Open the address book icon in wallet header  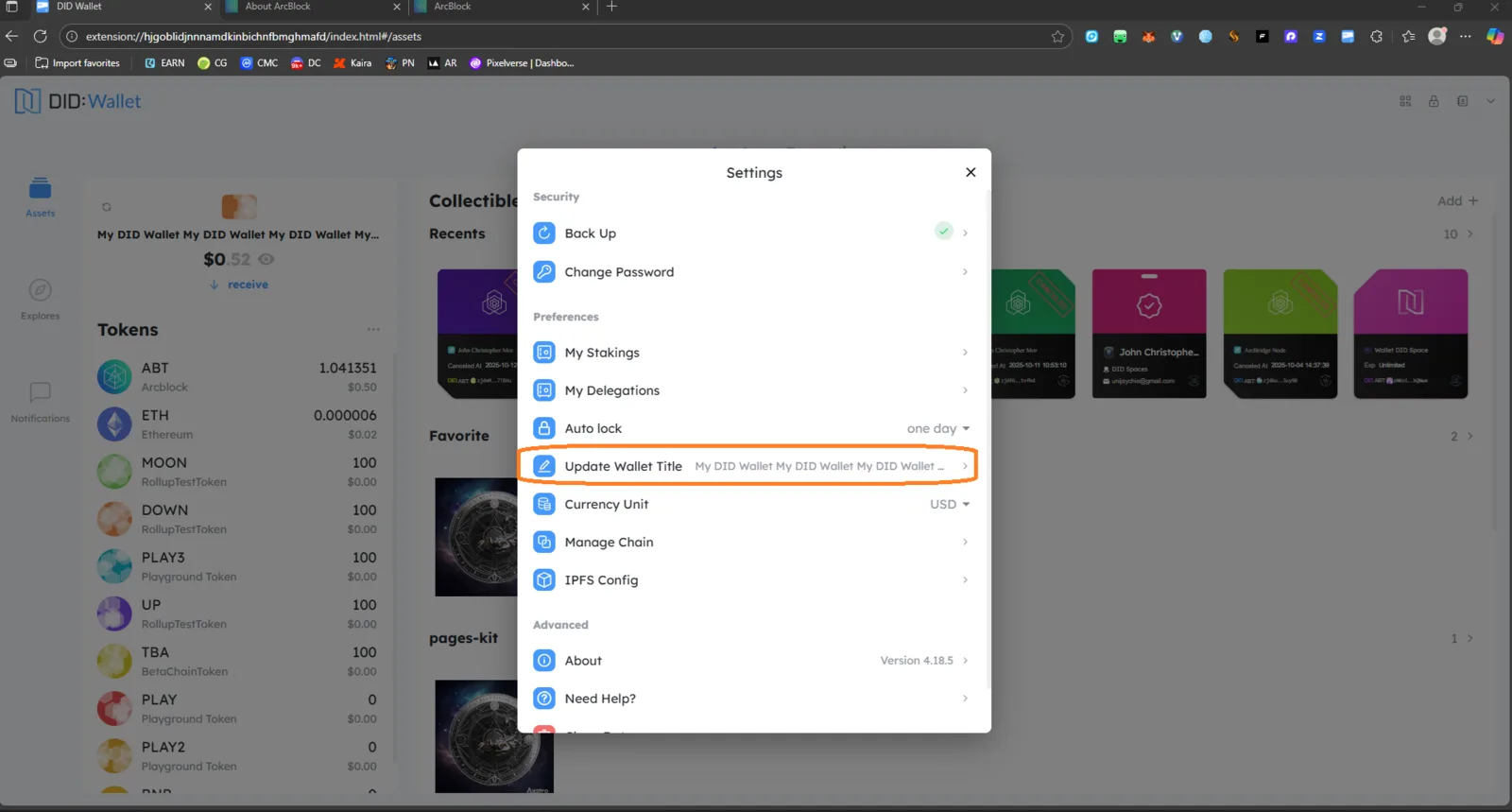pyautogui.click(x=1462, y=101)
